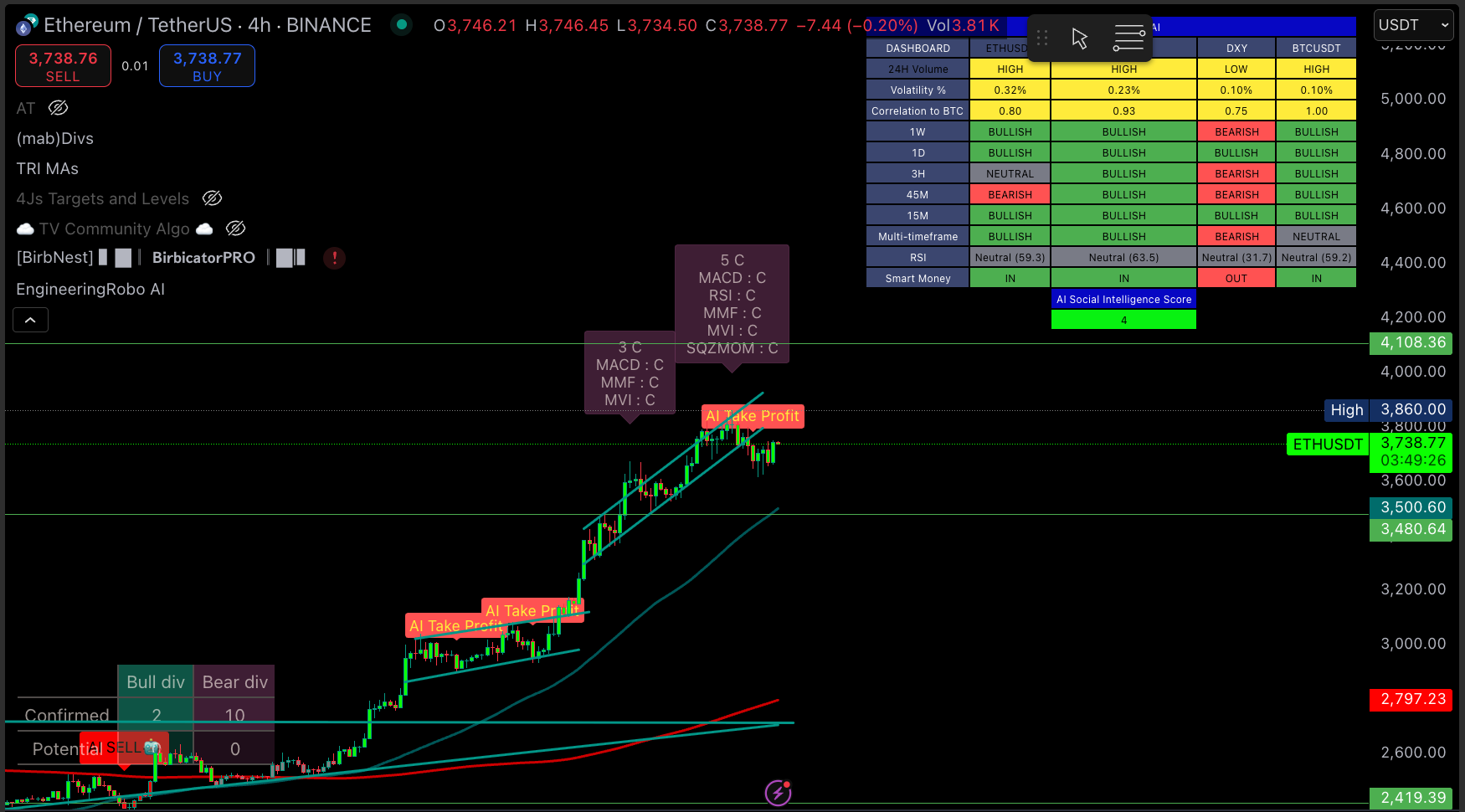Select the arrow cursor tool in floating toolbar
This screenshot has height=812, width=1465.
(1079, 38)
